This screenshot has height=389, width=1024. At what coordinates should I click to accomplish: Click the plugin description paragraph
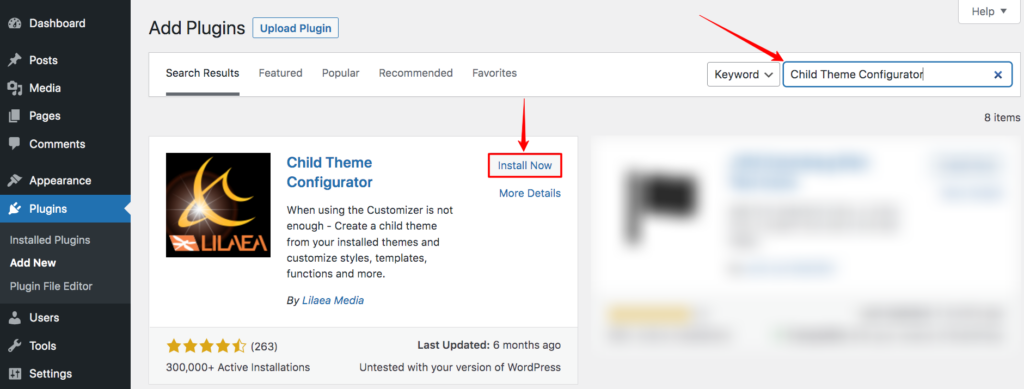tap(370, 242)
